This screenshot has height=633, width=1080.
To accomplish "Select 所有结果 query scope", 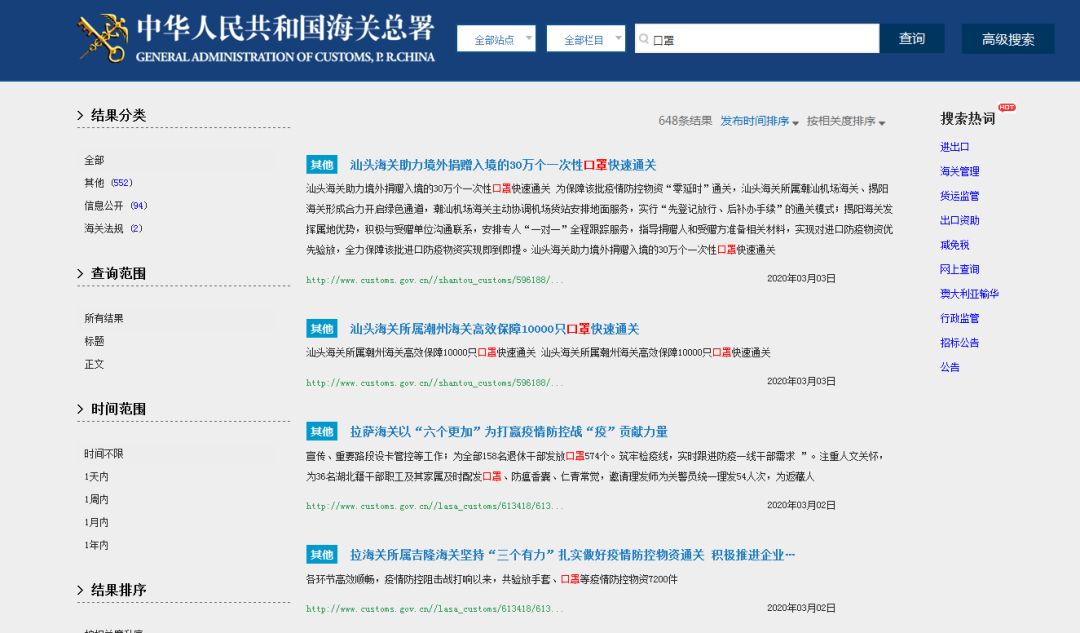I will click(104, 318).
